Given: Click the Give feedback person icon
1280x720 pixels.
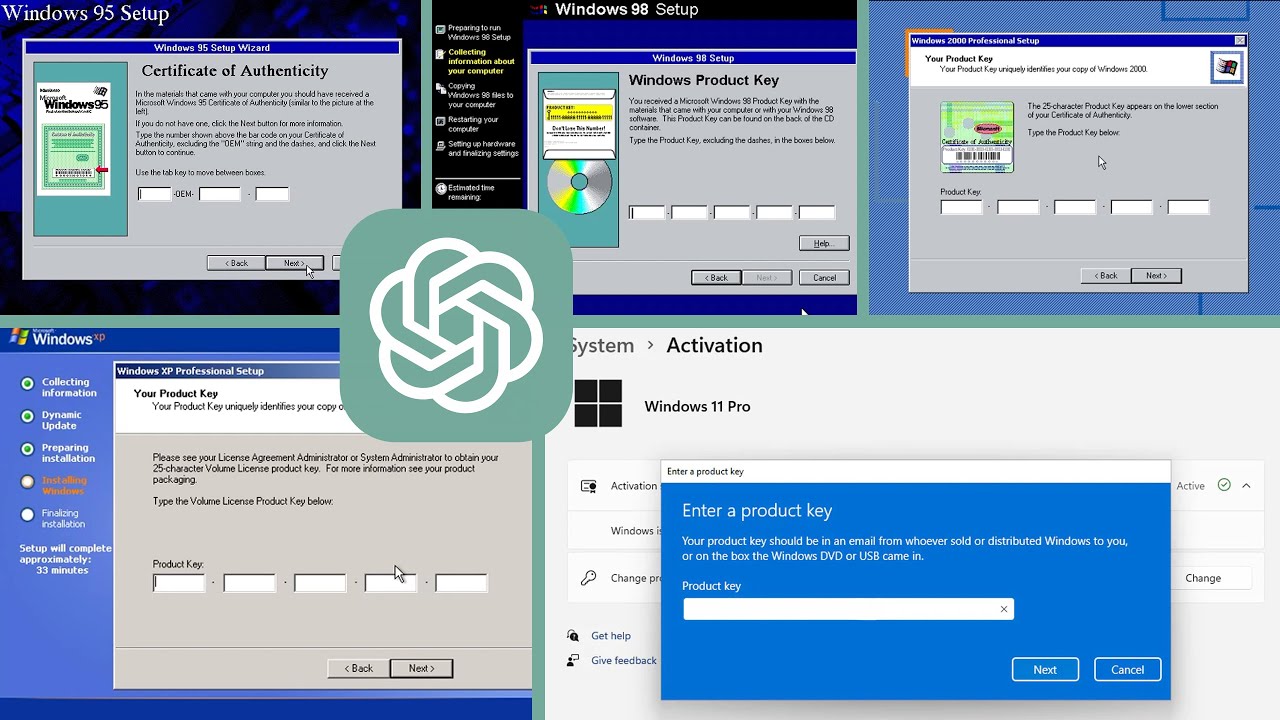Looking at the screenshot, I should pos(573,660).
